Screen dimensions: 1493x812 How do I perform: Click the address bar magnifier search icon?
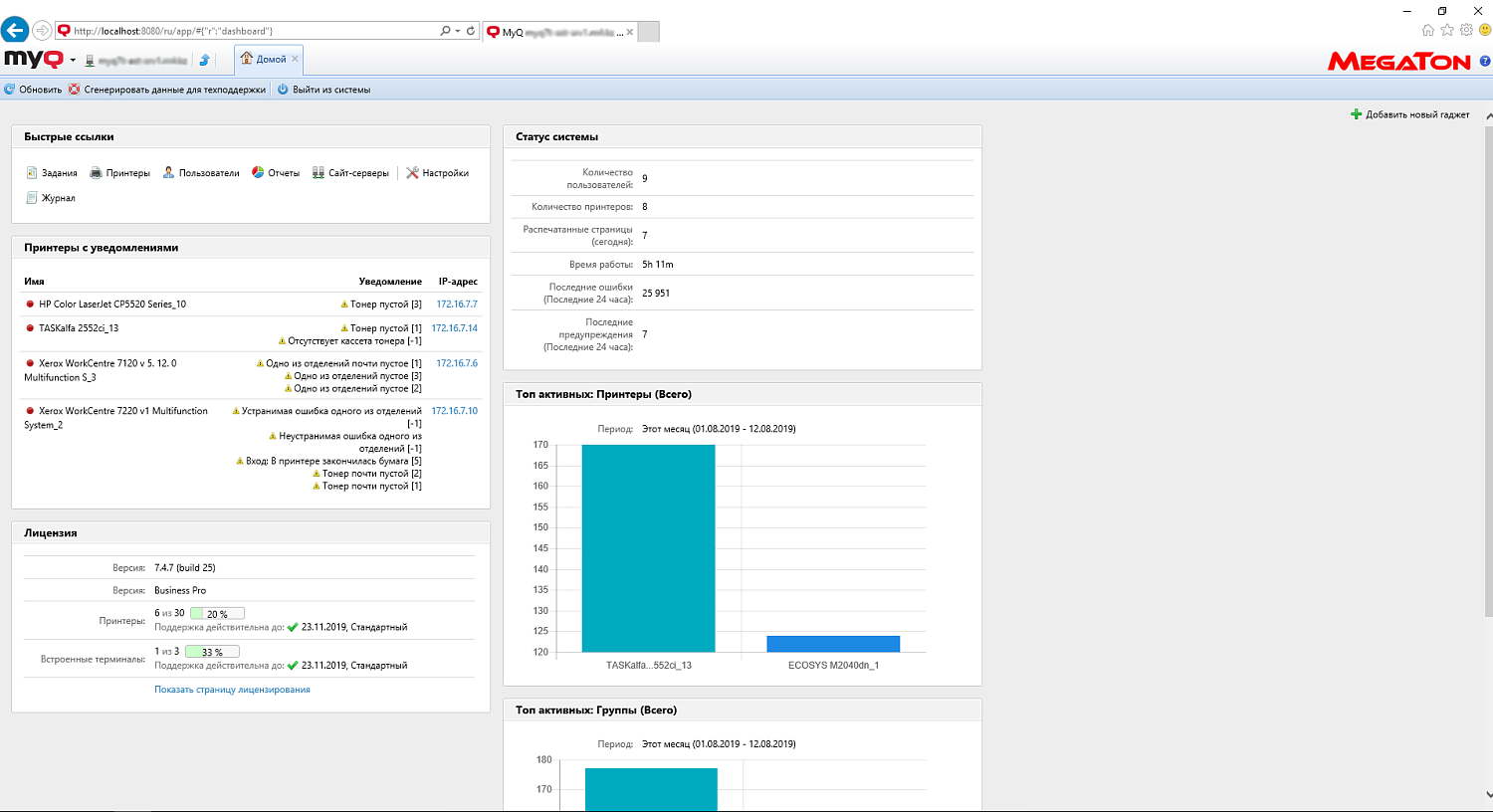pos(445,31)
